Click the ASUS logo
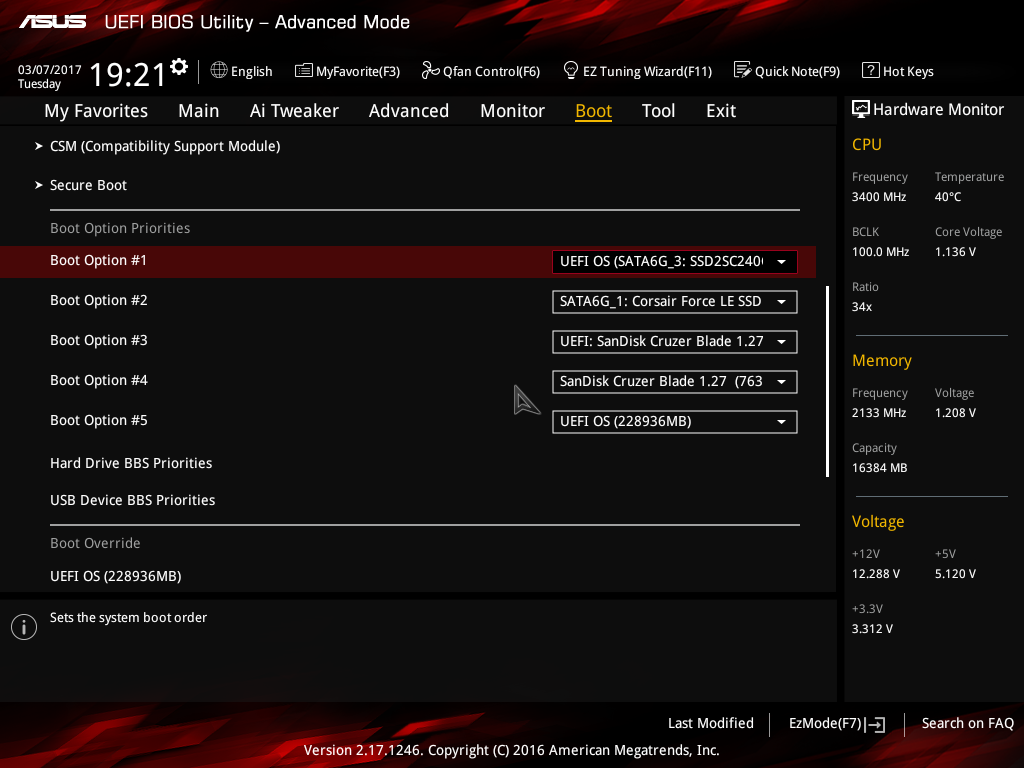 [x=52, y=22]
